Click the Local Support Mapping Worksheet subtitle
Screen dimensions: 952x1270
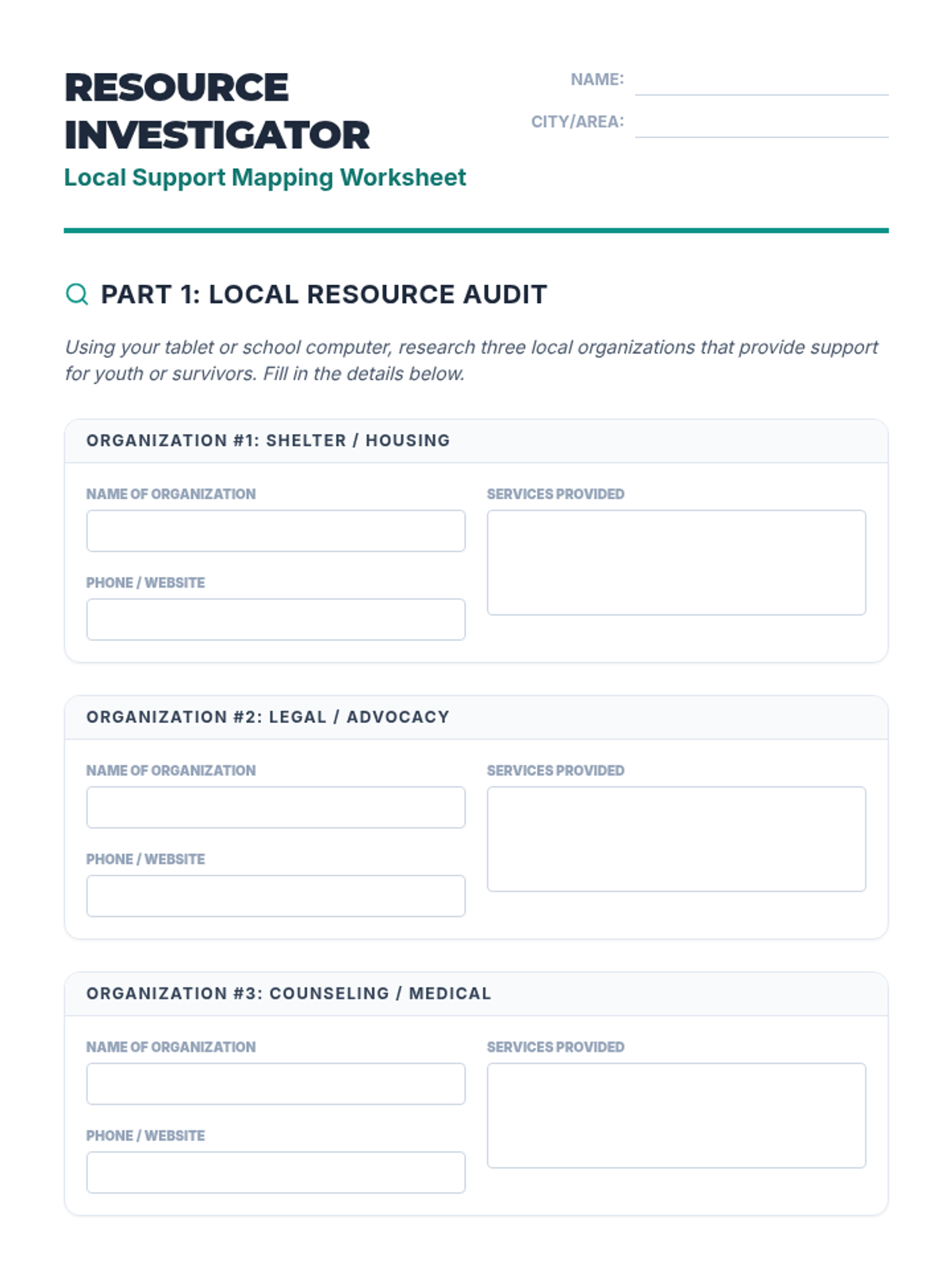(x=265, y=178)
